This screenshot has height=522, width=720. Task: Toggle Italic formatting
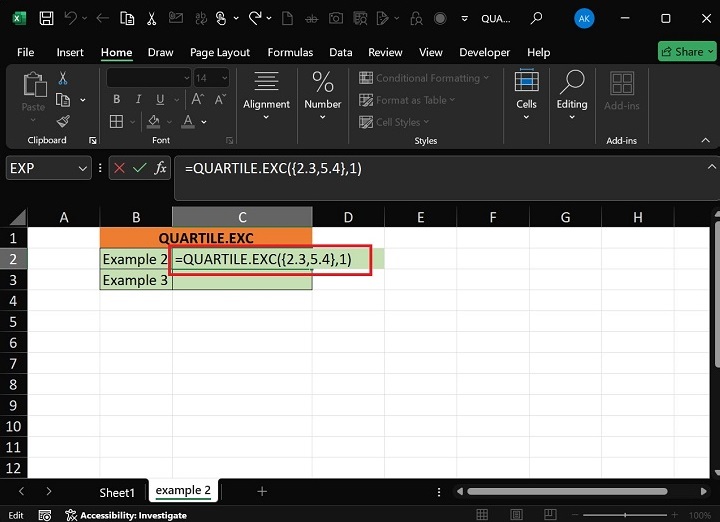tap(138, 99)
